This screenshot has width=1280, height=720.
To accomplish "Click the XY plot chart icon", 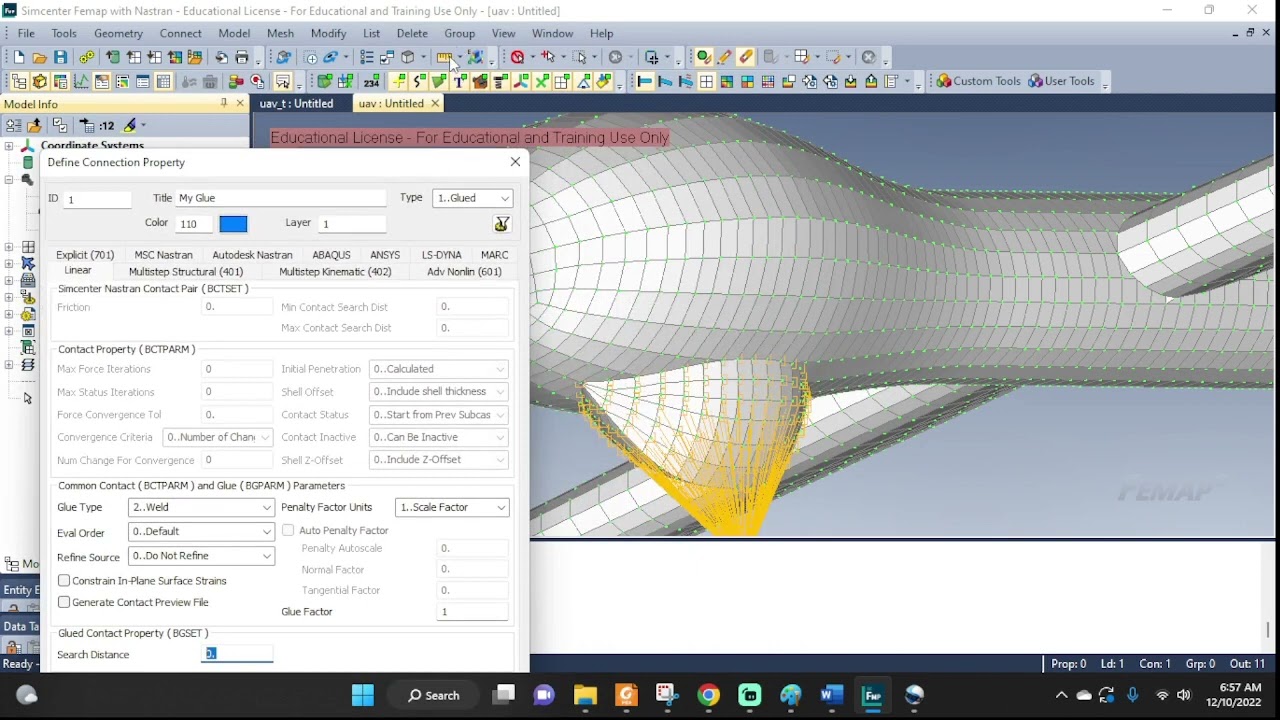I will point(81,81).
